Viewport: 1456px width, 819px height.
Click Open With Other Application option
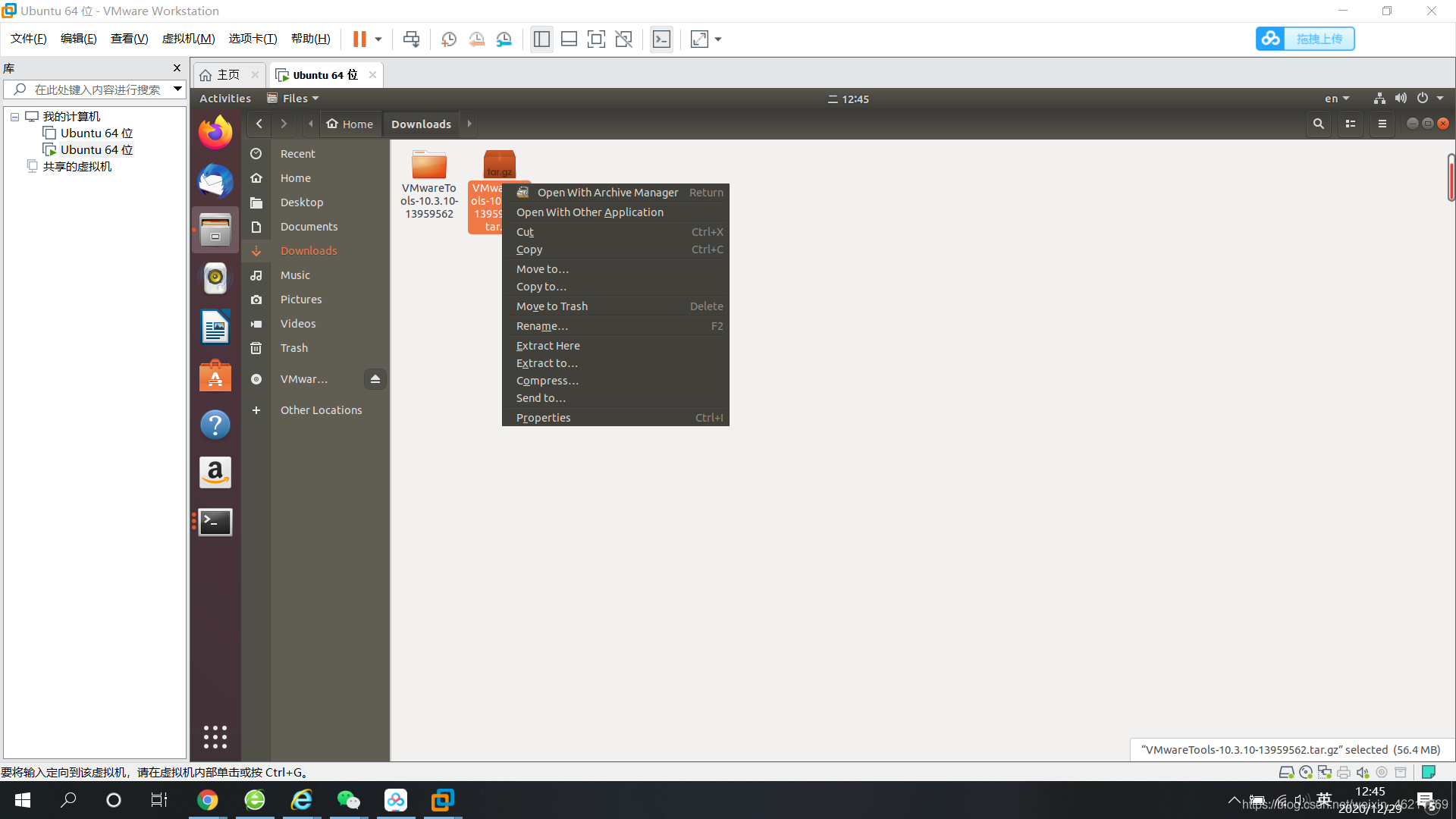(589, 212)
